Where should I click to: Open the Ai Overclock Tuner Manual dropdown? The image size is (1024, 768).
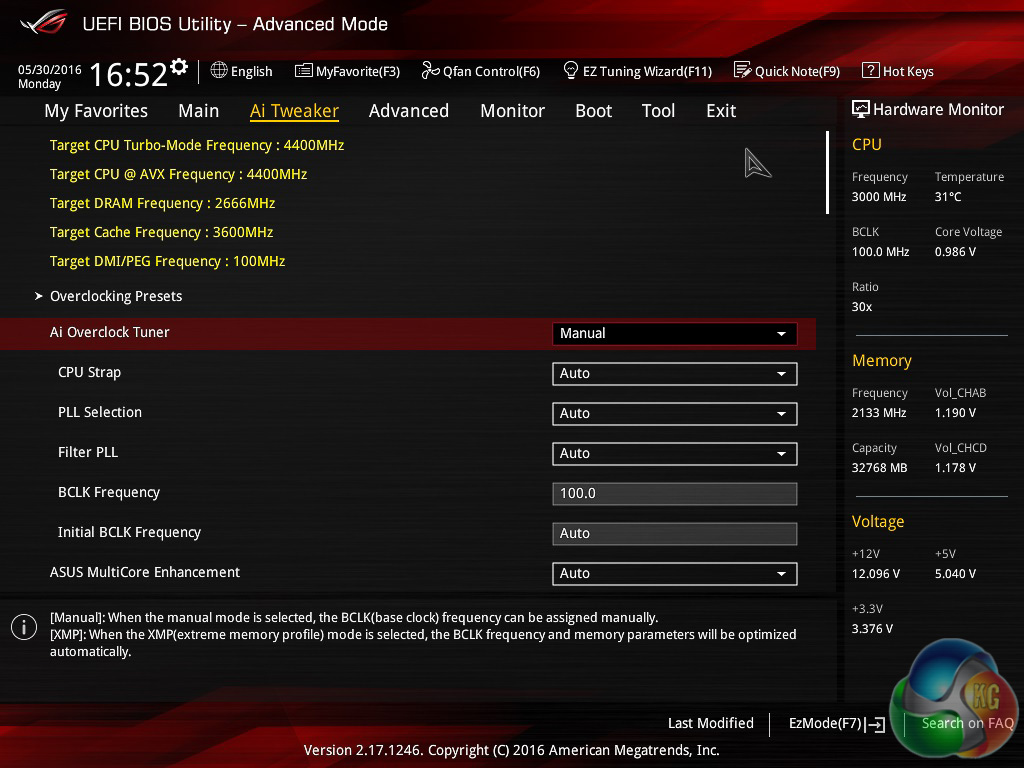(x=674, y=334)
